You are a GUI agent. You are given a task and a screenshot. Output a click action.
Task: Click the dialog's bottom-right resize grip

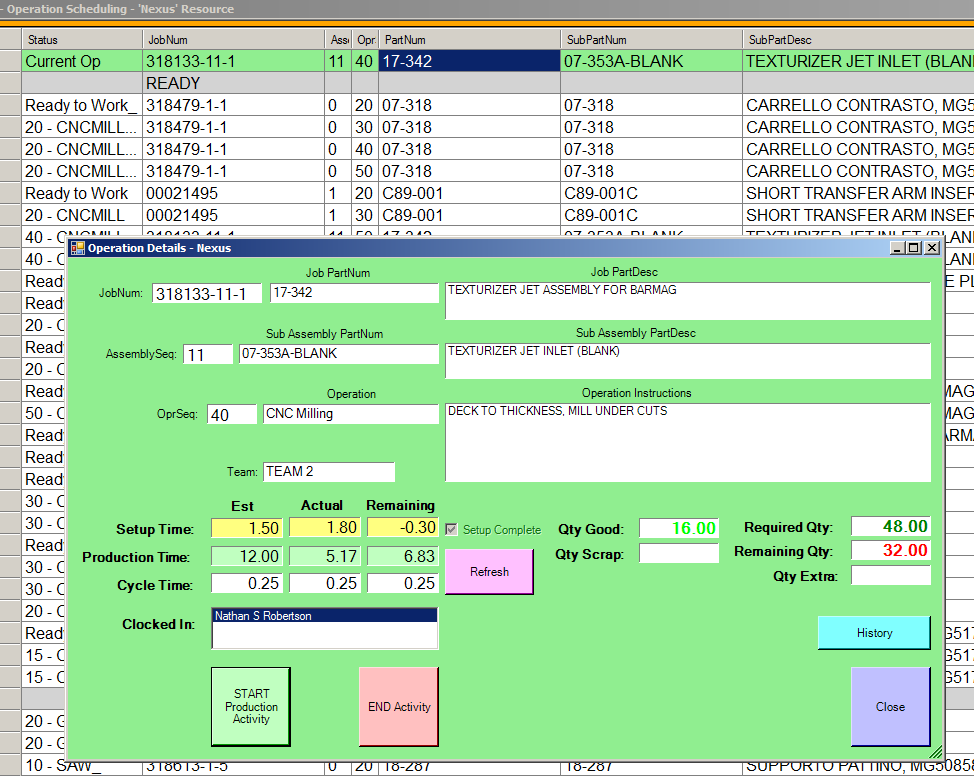click(x=935, y=751)
